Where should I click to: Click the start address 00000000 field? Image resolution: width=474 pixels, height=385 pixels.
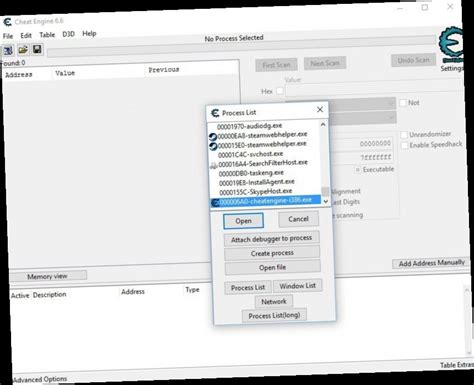363,144
